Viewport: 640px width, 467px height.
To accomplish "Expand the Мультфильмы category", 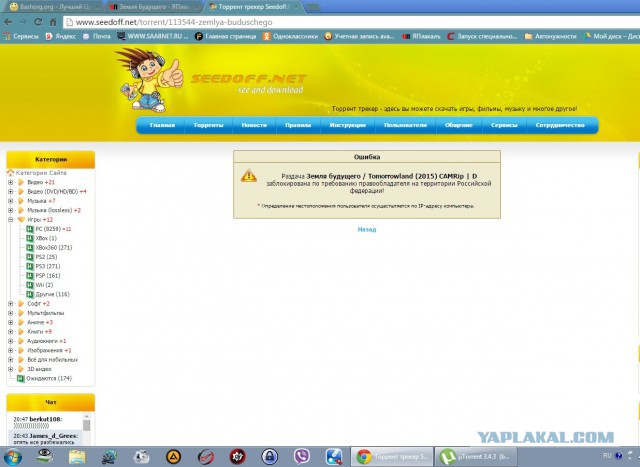I will [11, 313].
